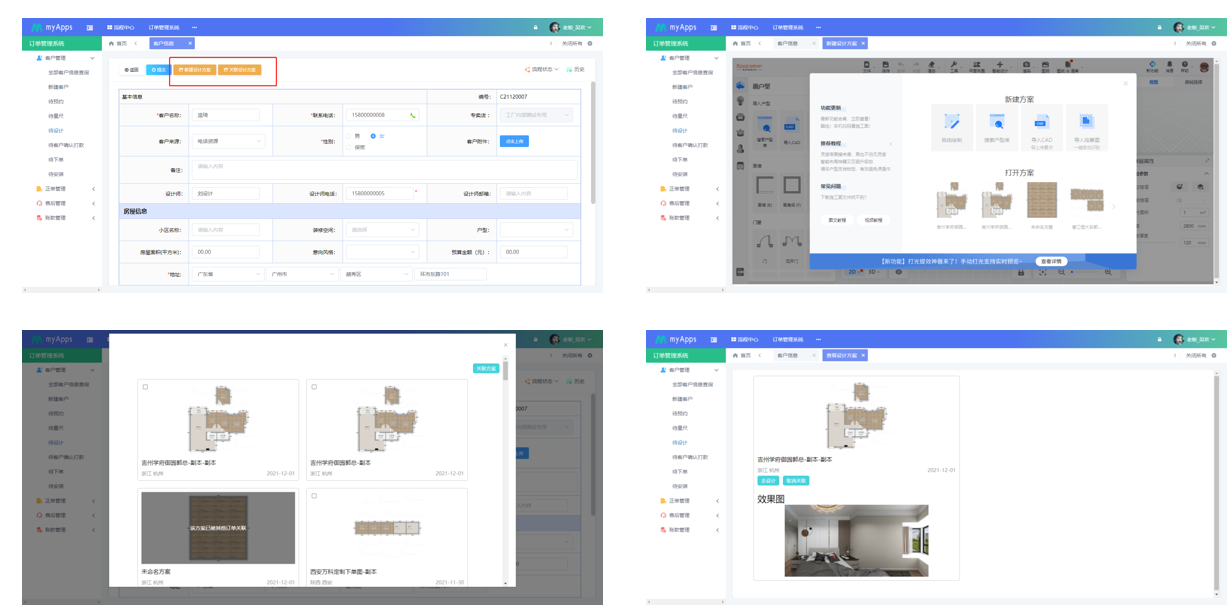Click the green phone icon in 联系电话 field
This screenshot has width=1228, height=612.
point(412,115)
